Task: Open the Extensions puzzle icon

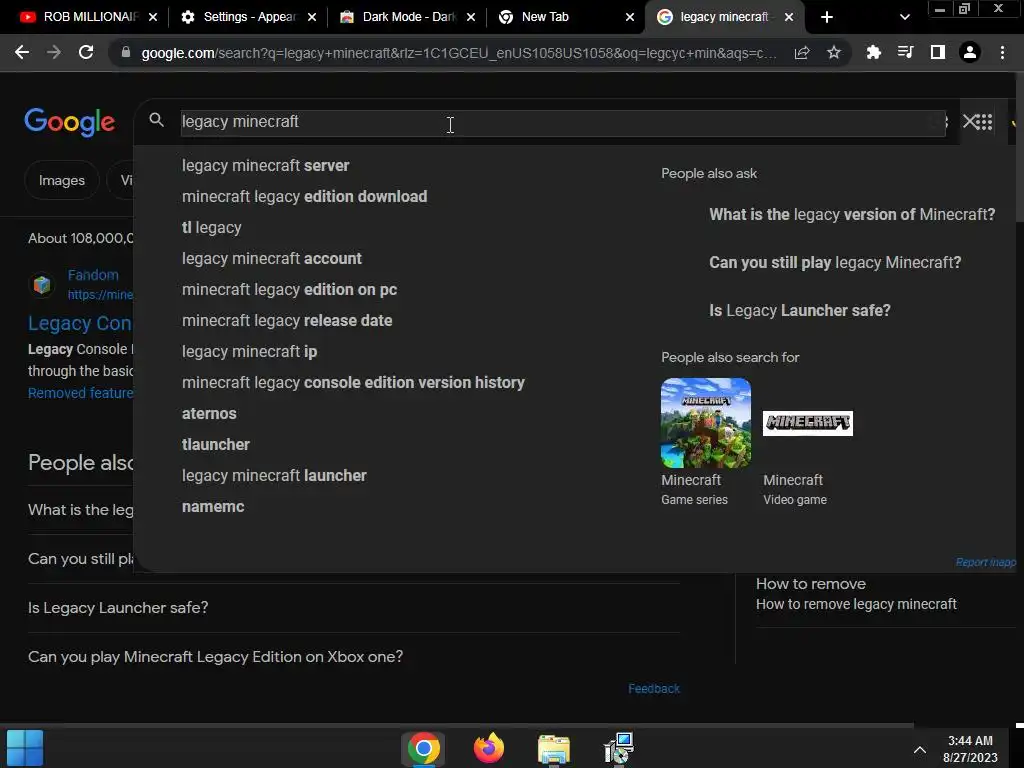Action: (x=873, y=52)
